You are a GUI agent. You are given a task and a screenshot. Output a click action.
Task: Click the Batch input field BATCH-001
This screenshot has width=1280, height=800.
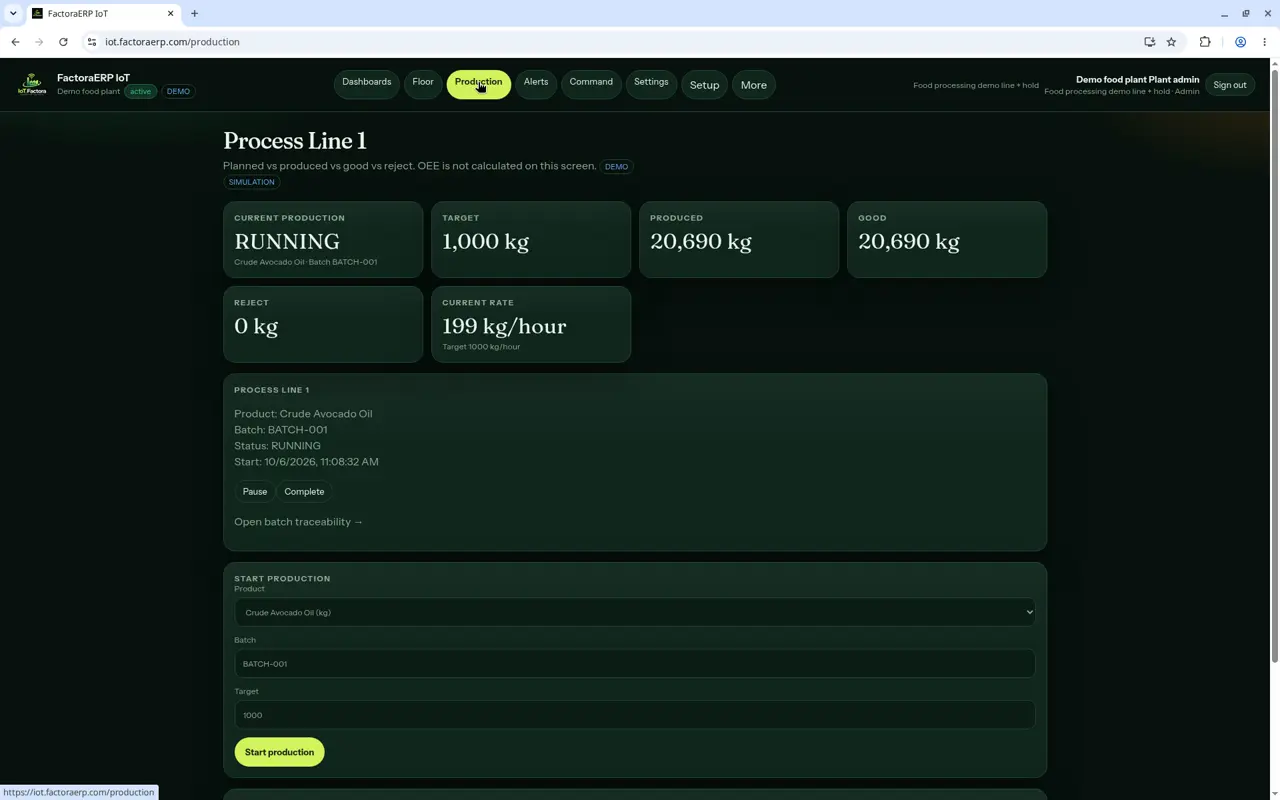[635, 664]
